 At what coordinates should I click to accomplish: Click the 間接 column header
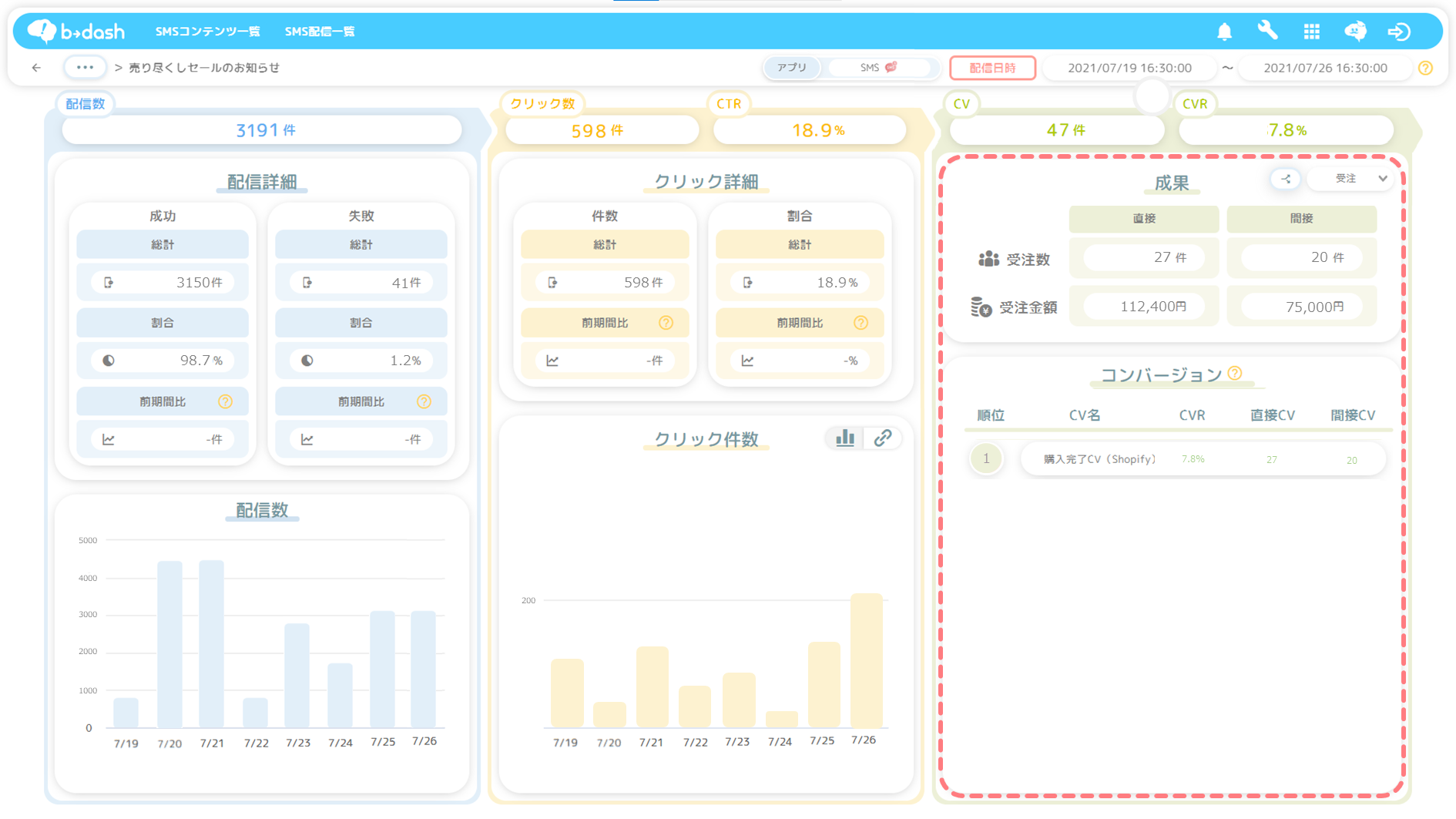click(1301, 219)
